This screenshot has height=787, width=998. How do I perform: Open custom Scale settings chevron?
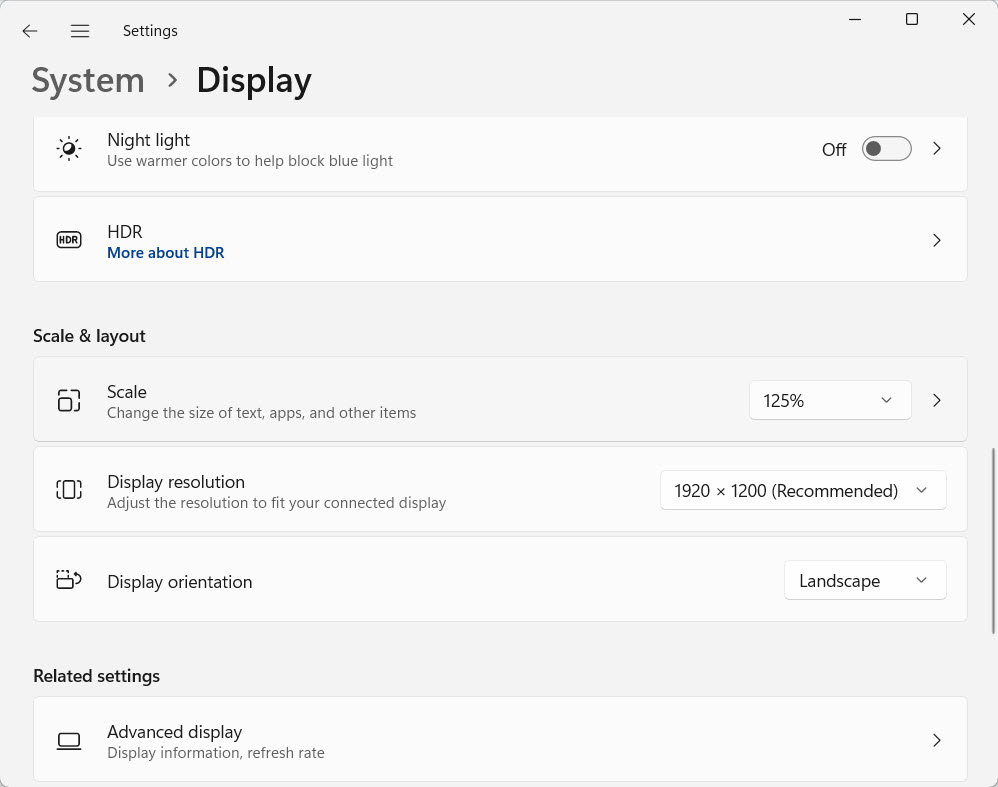click(937, 400)
